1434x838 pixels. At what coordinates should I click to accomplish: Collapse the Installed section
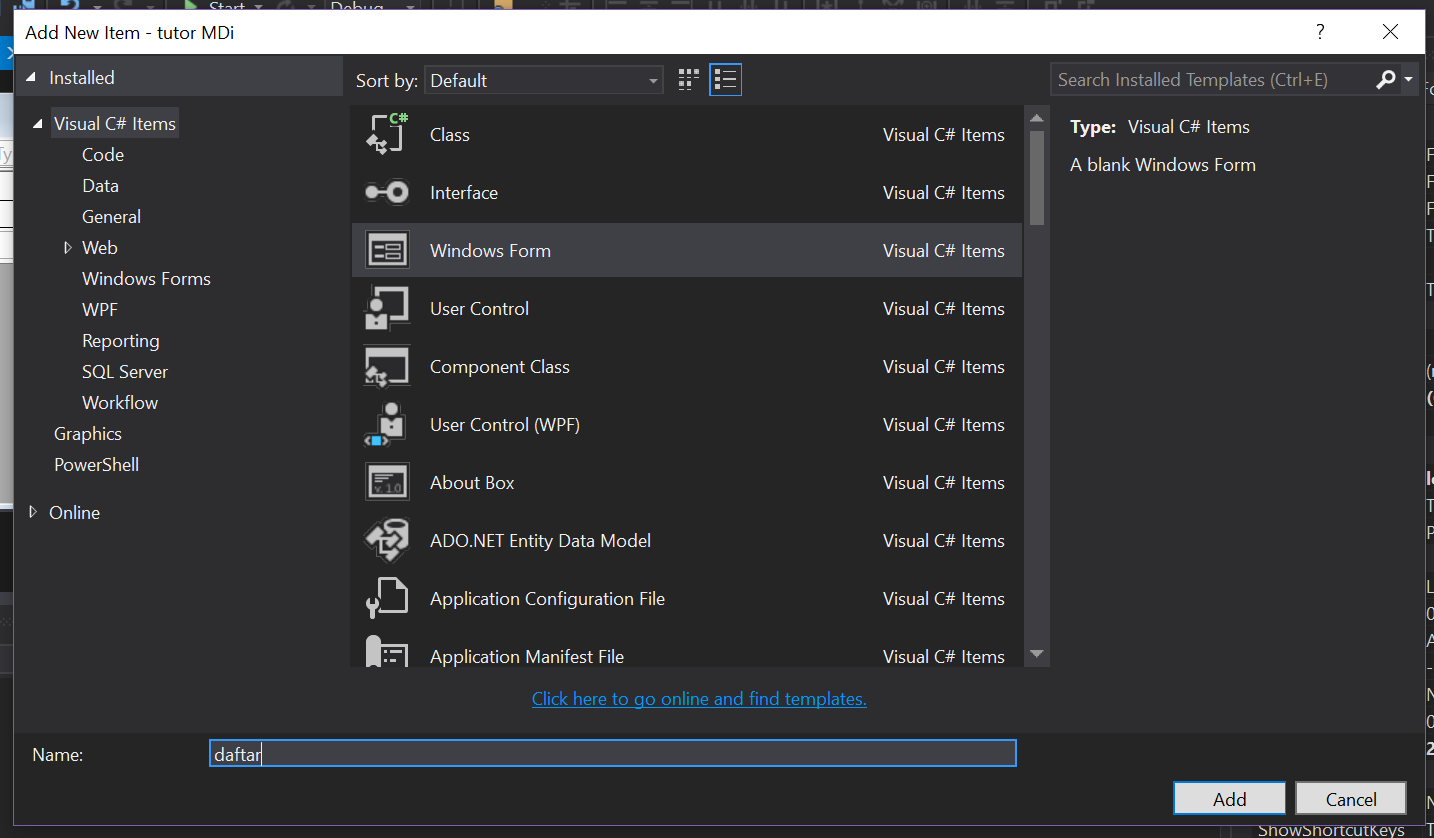click(x=31, y=77)
